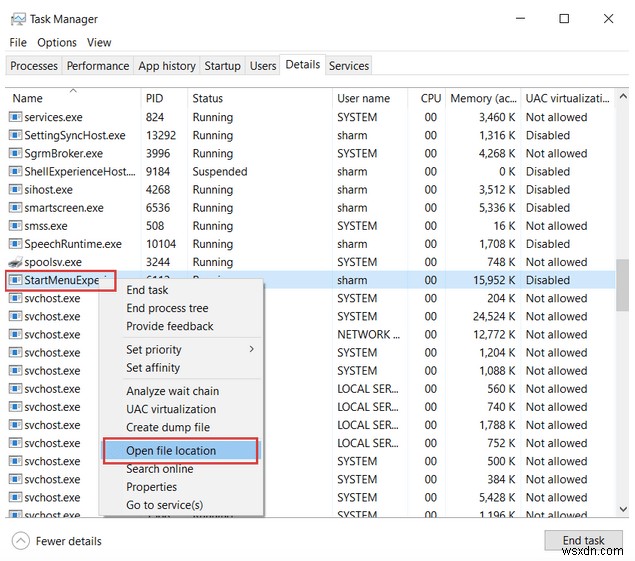Click the Task Manager title bar icon
The image size is (635, 561).
pyautogui.click(x=18, y=19)
